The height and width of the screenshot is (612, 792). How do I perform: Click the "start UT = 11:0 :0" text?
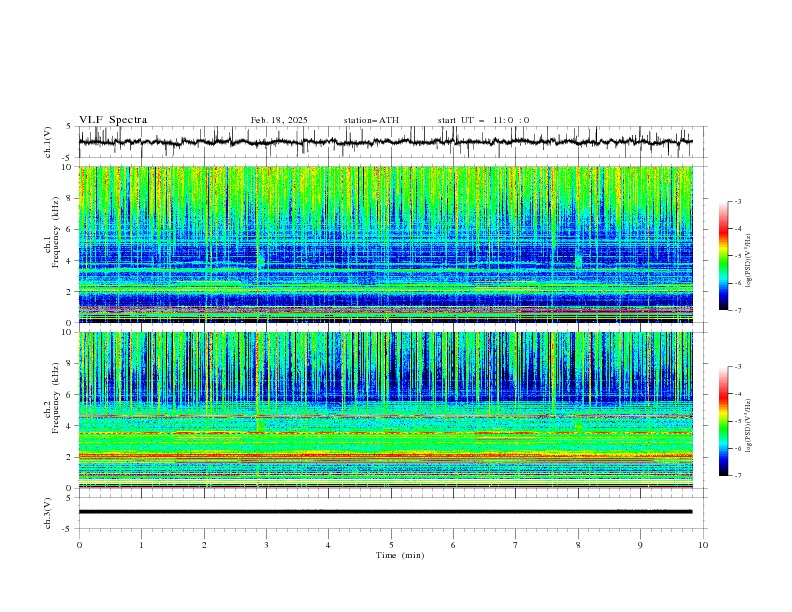click(x=483, y=120)
